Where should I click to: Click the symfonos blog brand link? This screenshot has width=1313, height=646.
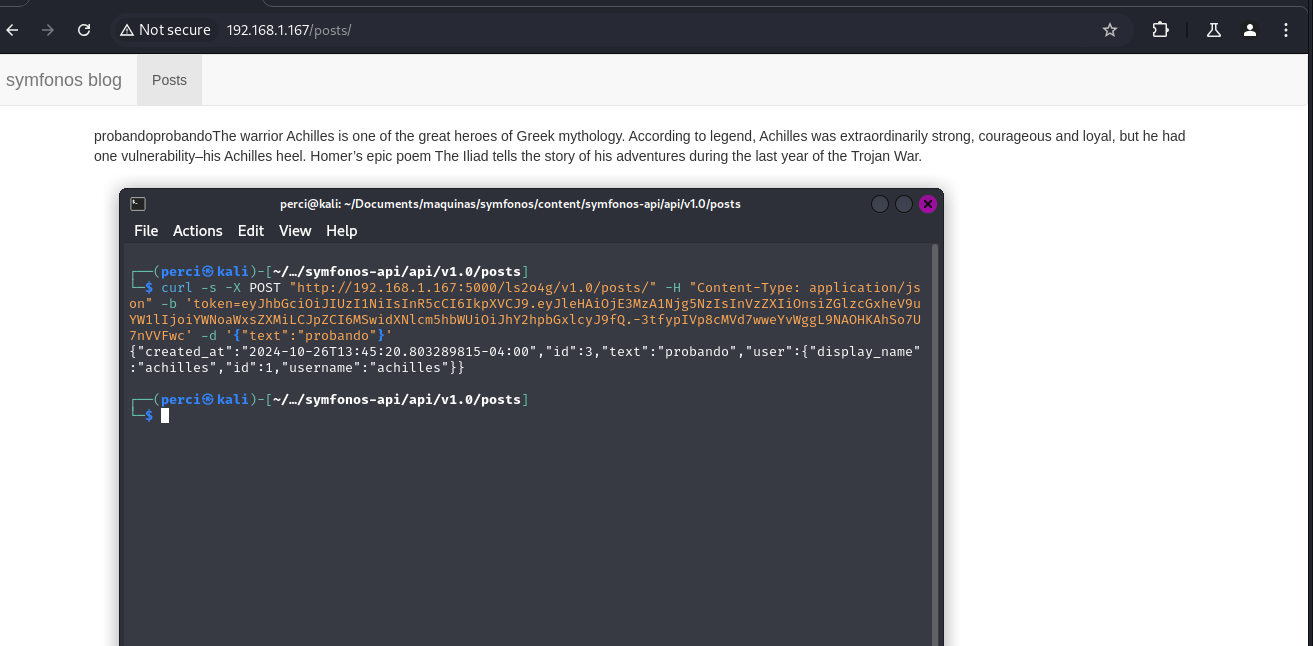click(64, 80)
